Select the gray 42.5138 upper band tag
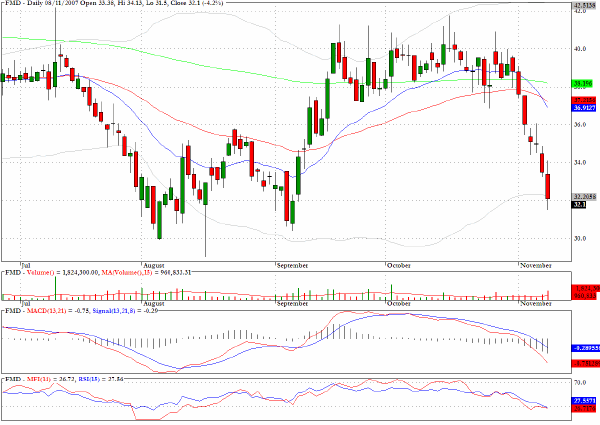Viewport: 600px width, 425px height. 584,5
